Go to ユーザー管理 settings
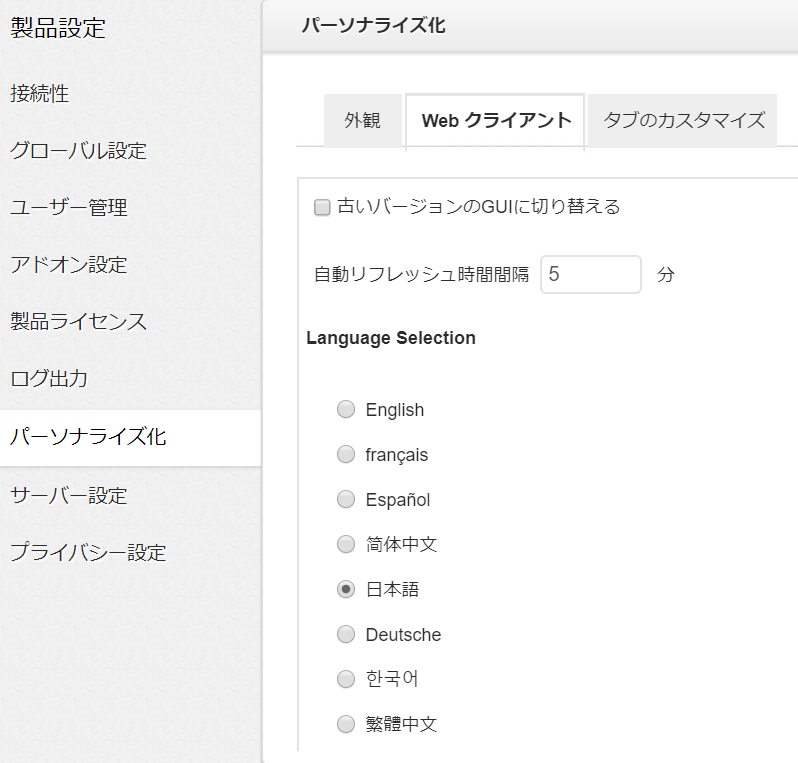This screenshot has height=763, width=798. (x=69, y=208)
